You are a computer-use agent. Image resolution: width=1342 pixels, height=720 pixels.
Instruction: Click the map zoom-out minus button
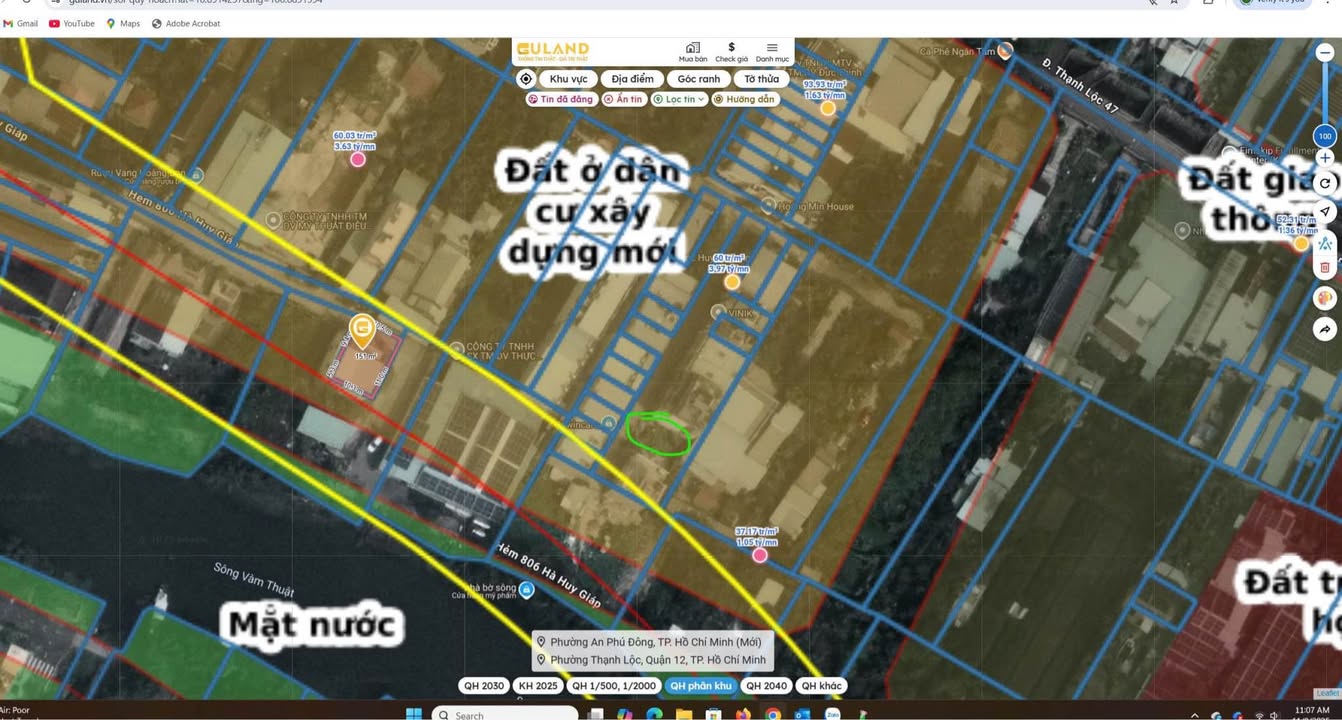[1325, 53]
